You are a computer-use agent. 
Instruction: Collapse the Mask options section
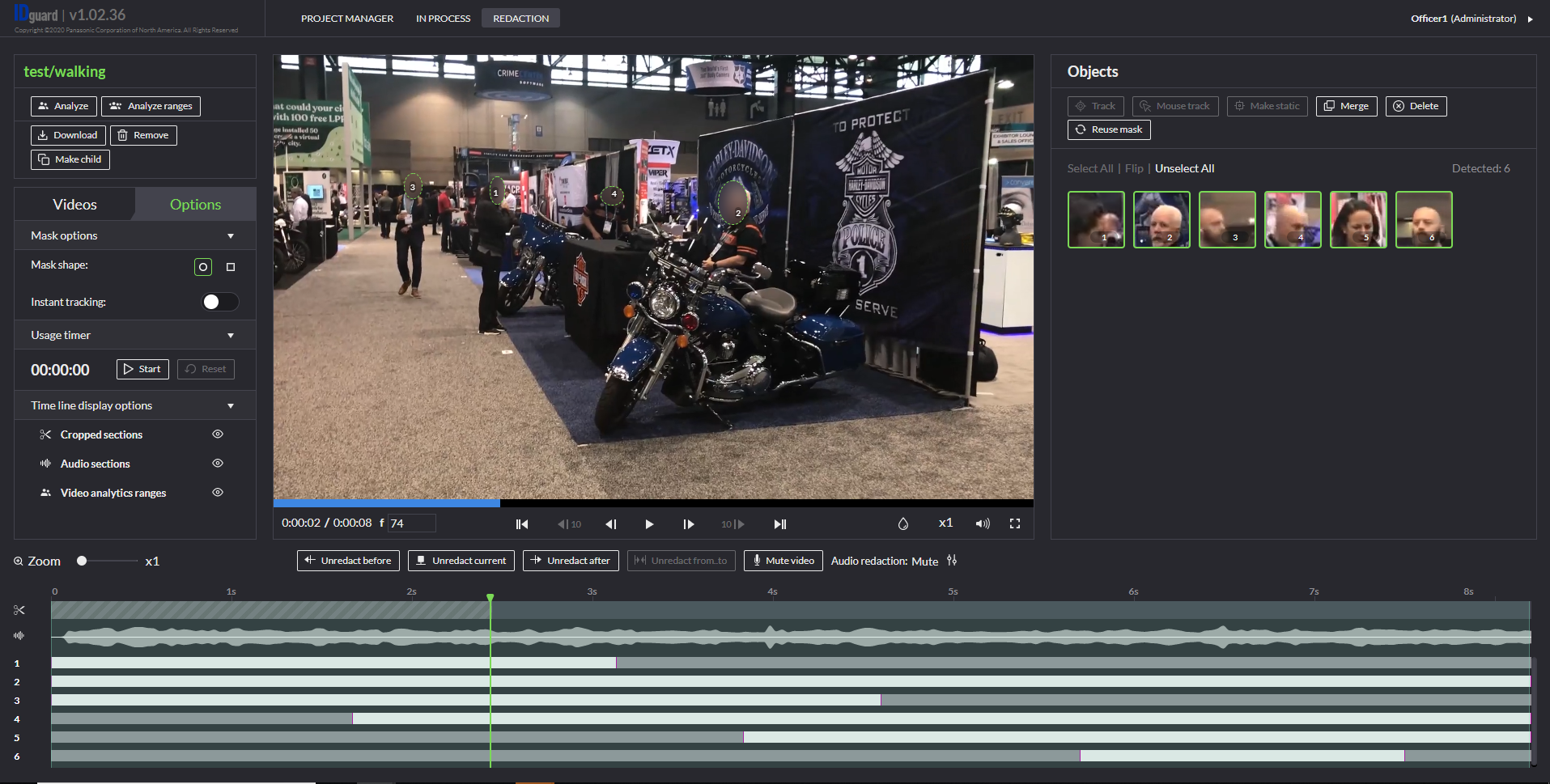click(231, 235)
